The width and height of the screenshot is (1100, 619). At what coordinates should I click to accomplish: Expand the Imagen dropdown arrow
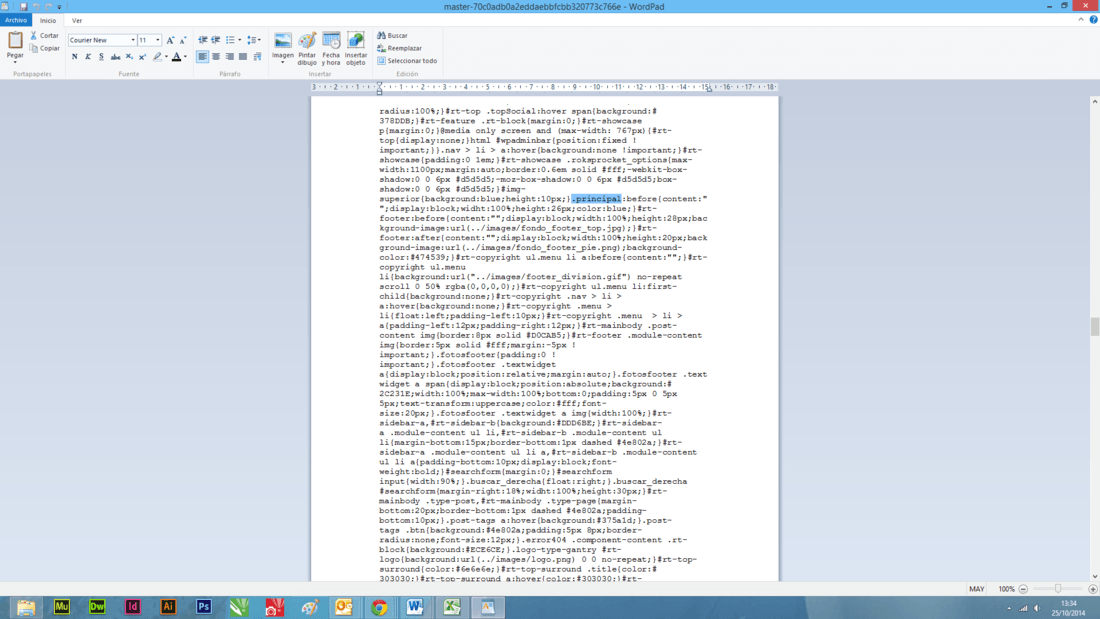point(283,62)
